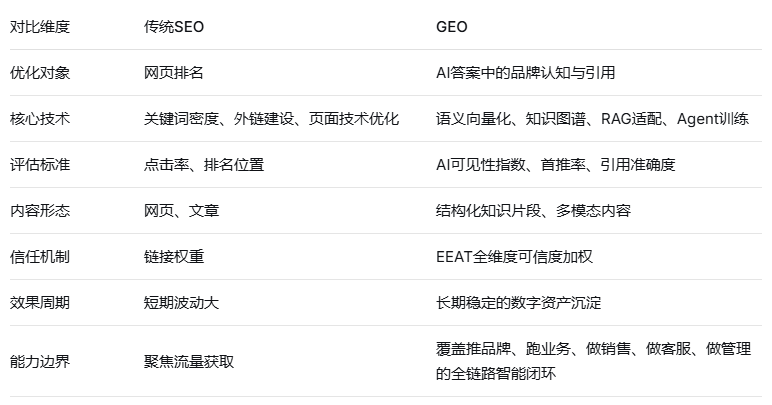The width and height of the screenshot is (772, 405).
Task: Click the 内容形态 row label
Action: [x=40, y=211]
